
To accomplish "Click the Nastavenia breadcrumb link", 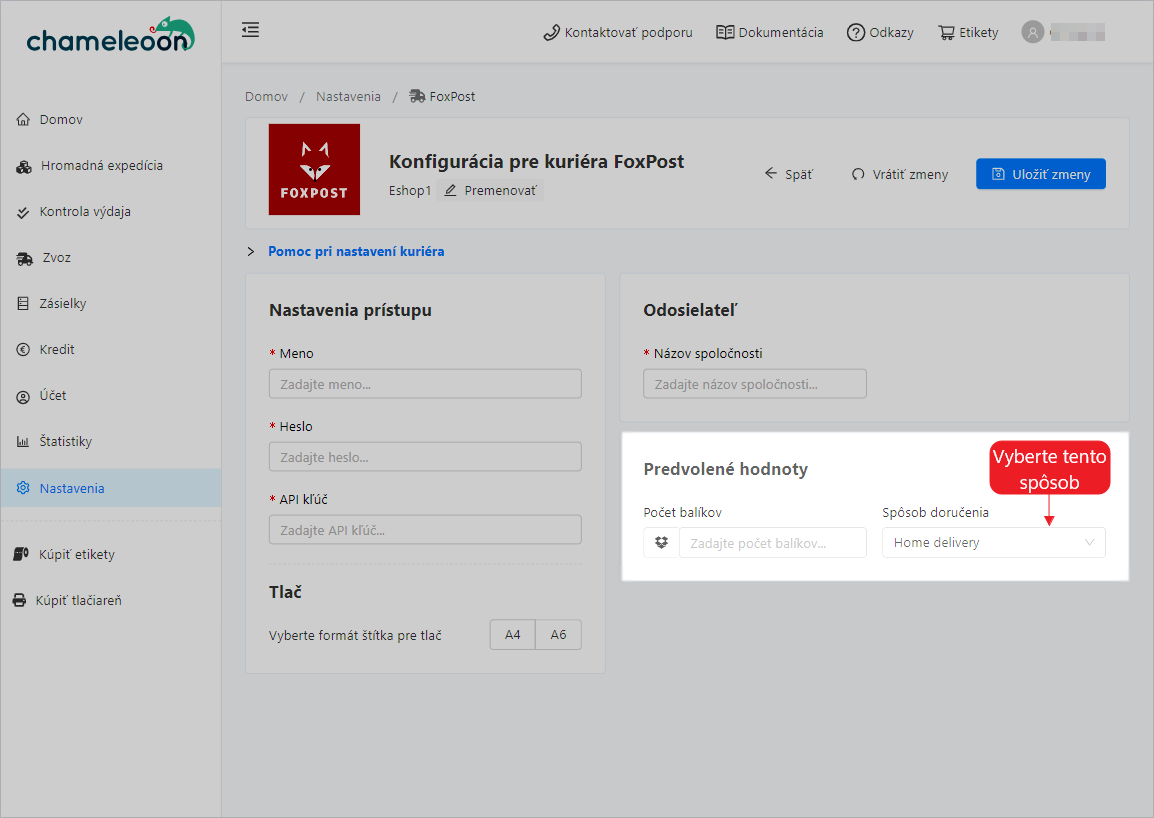I will tap(348, 97).
